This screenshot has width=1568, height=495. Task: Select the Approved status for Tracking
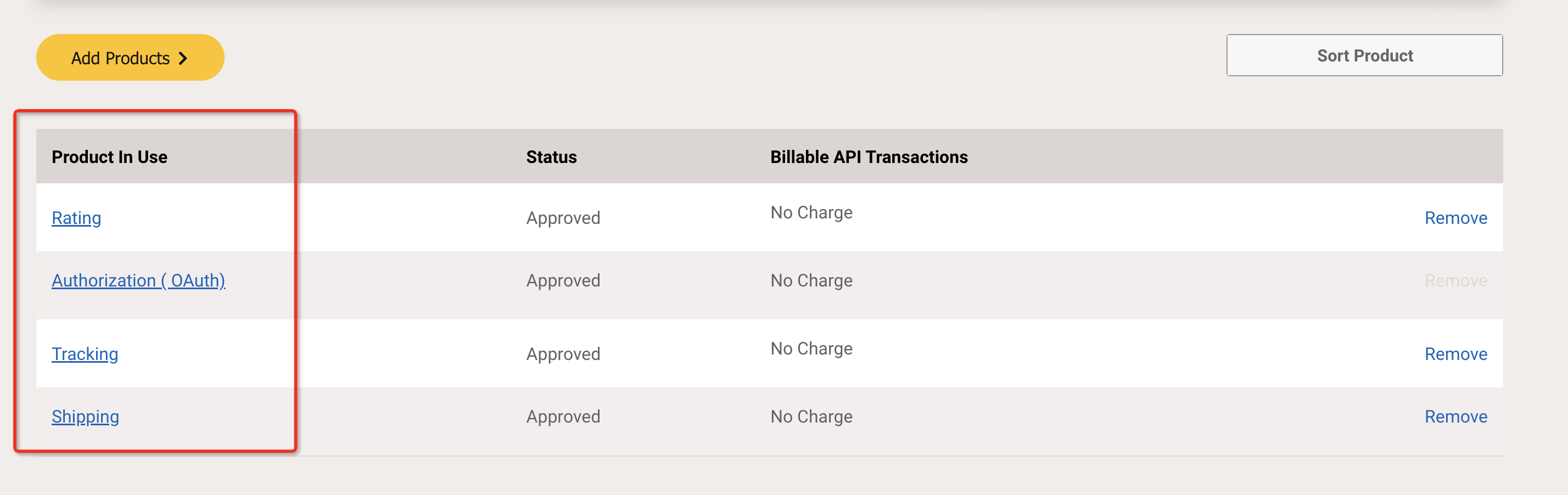click(563, 354)
